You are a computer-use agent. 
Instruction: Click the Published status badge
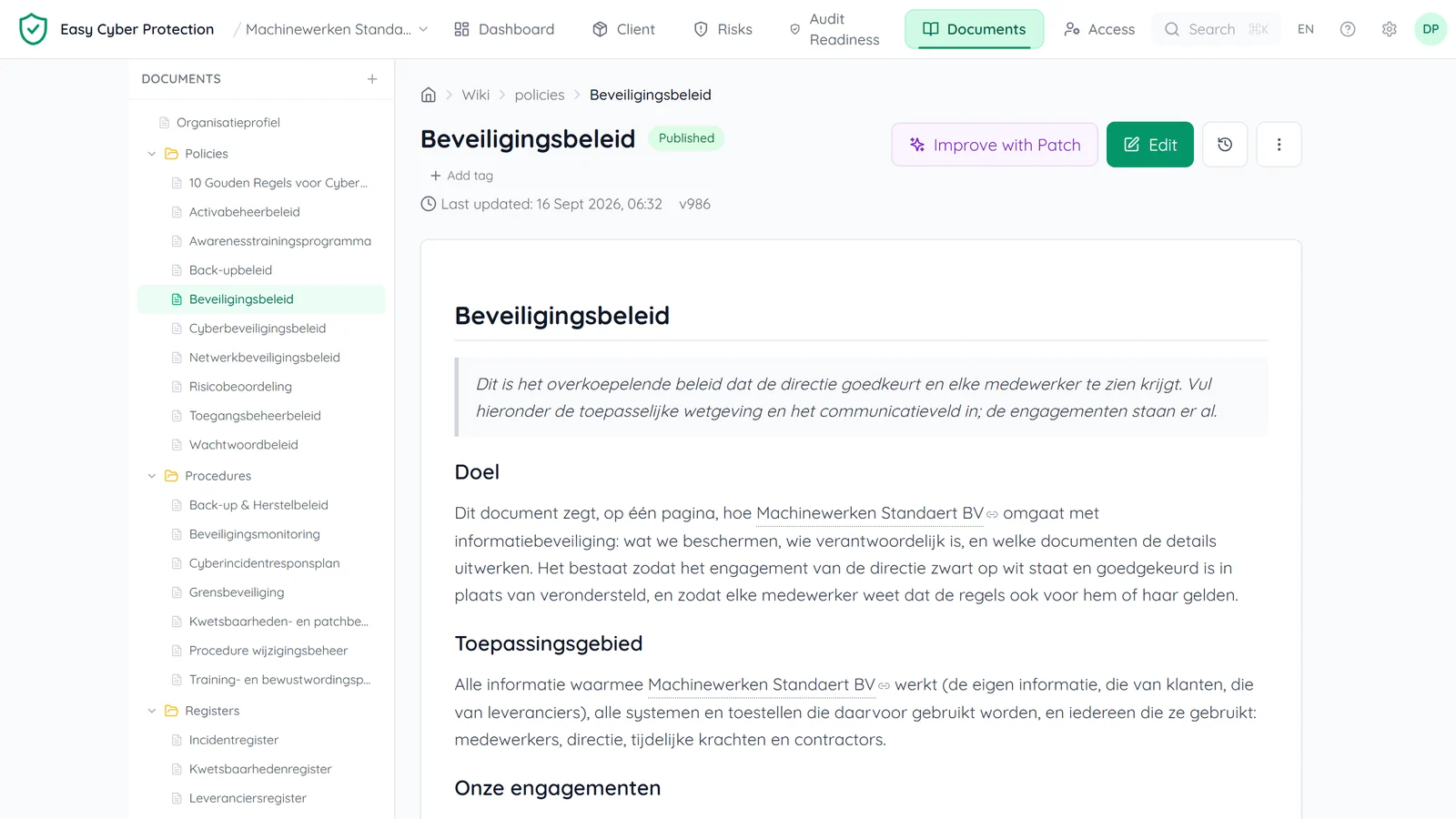pos(686,138)
